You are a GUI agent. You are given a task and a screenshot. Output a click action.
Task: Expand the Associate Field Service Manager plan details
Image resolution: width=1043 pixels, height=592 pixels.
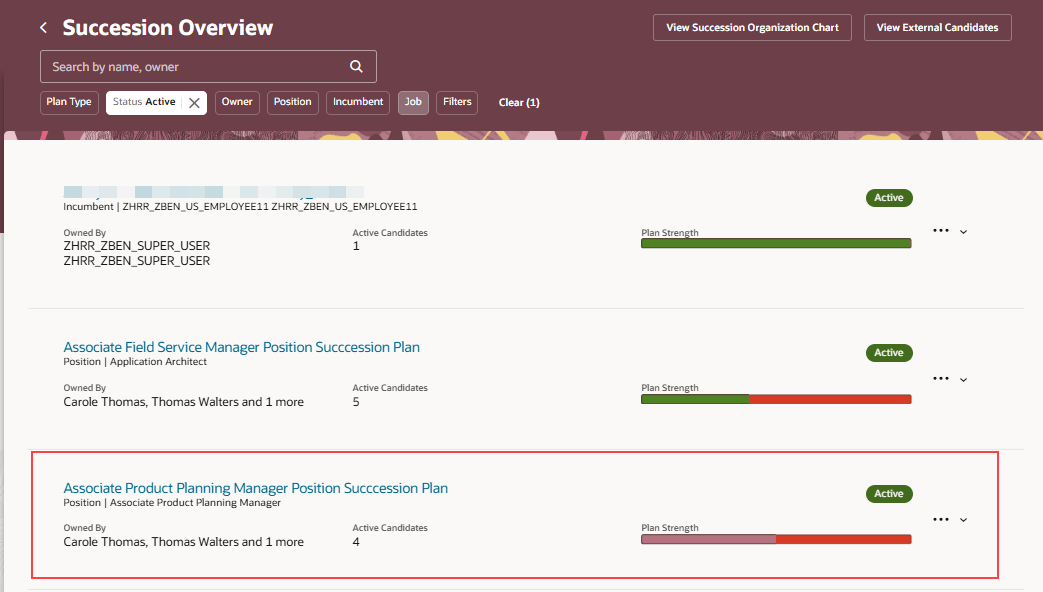pyautogui.click(x=963, y=379)
